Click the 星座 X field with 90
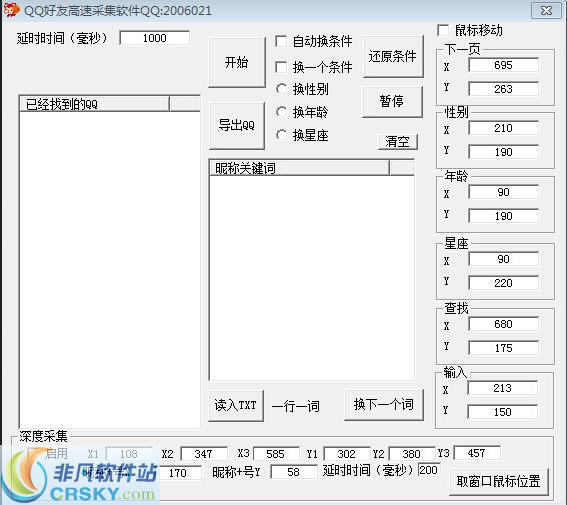 tap(503, 259)
